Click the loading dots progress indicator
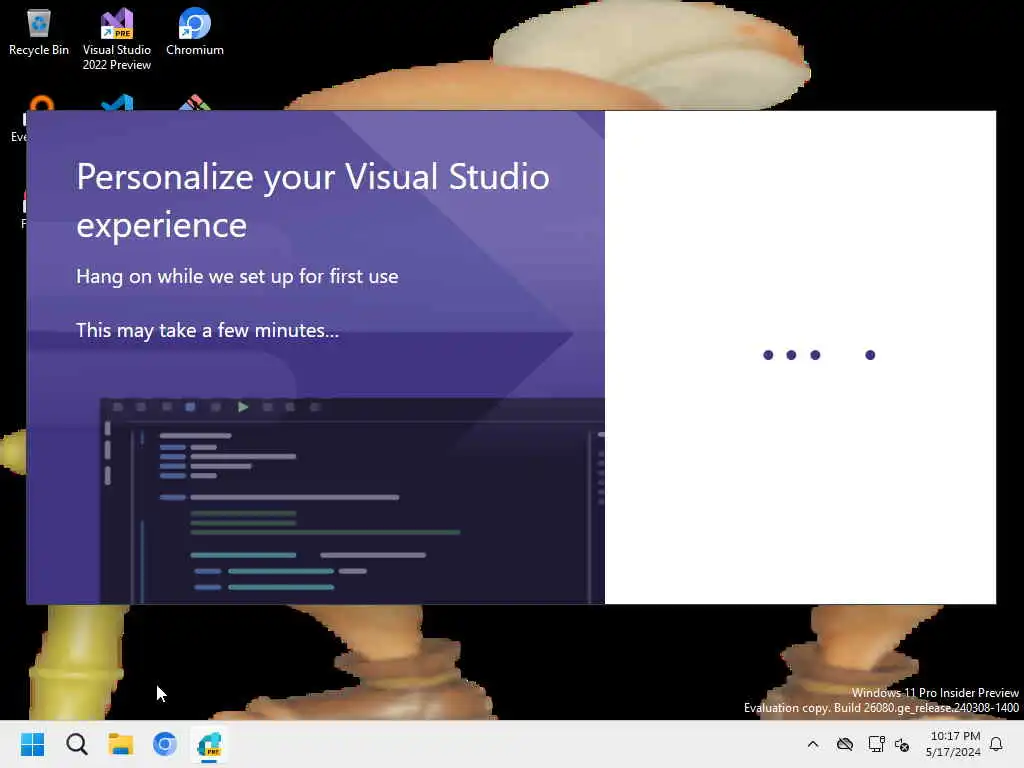Image resolution: width=1024 pixels, height=768 pixels. coord(819,355)
